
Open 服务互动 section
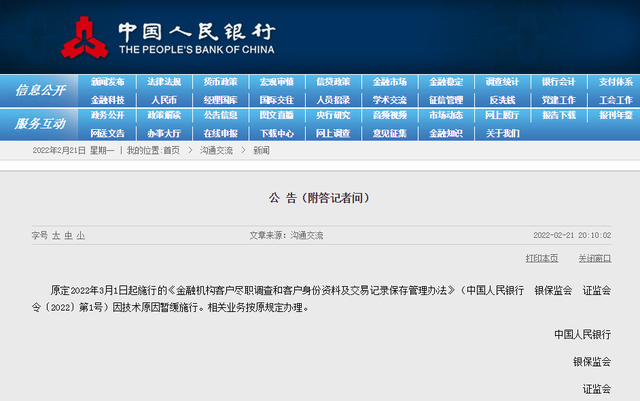[40, 123]
